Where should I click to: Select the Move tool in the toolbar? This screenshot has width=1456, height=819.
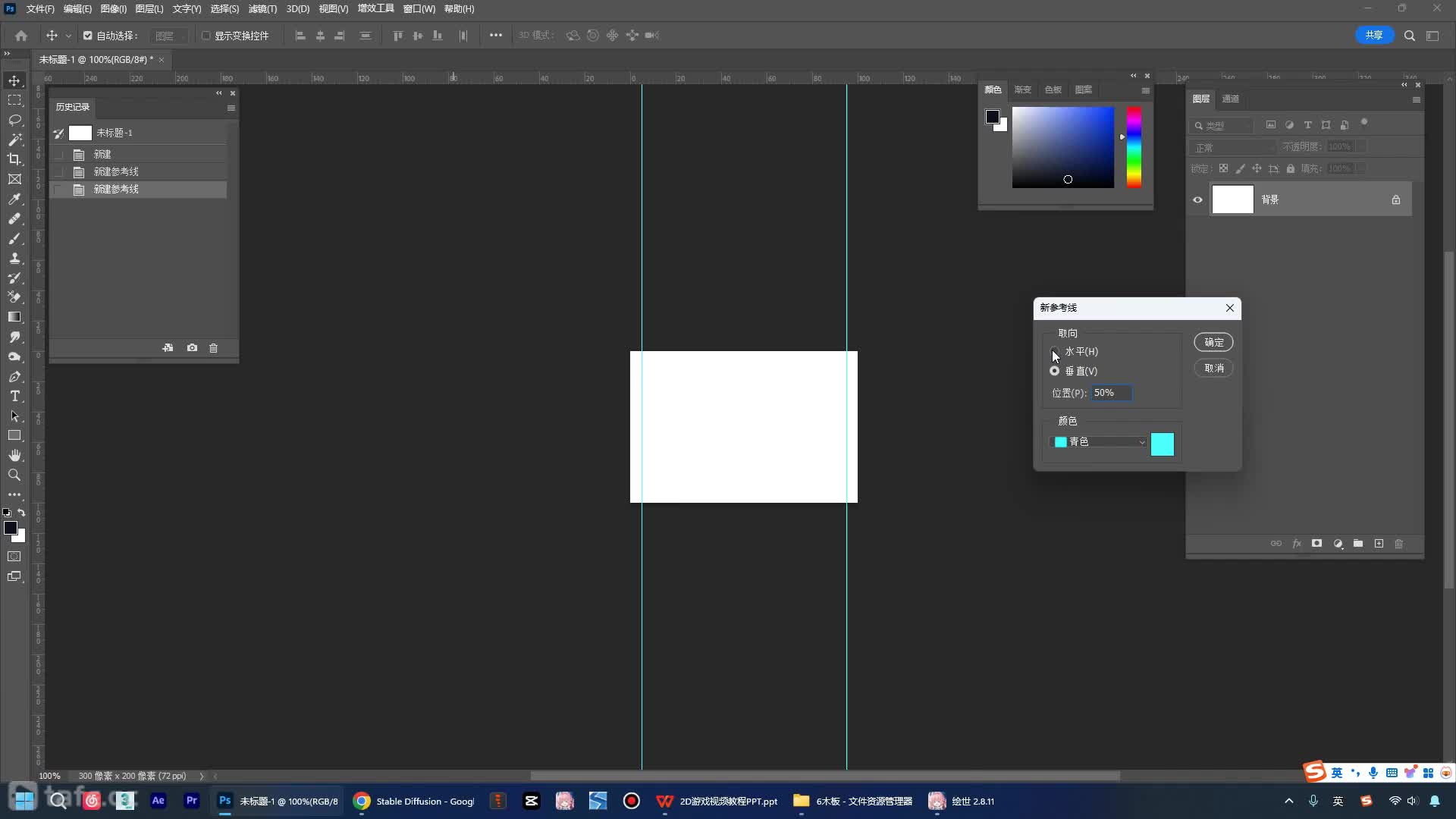tap(14, 80)
